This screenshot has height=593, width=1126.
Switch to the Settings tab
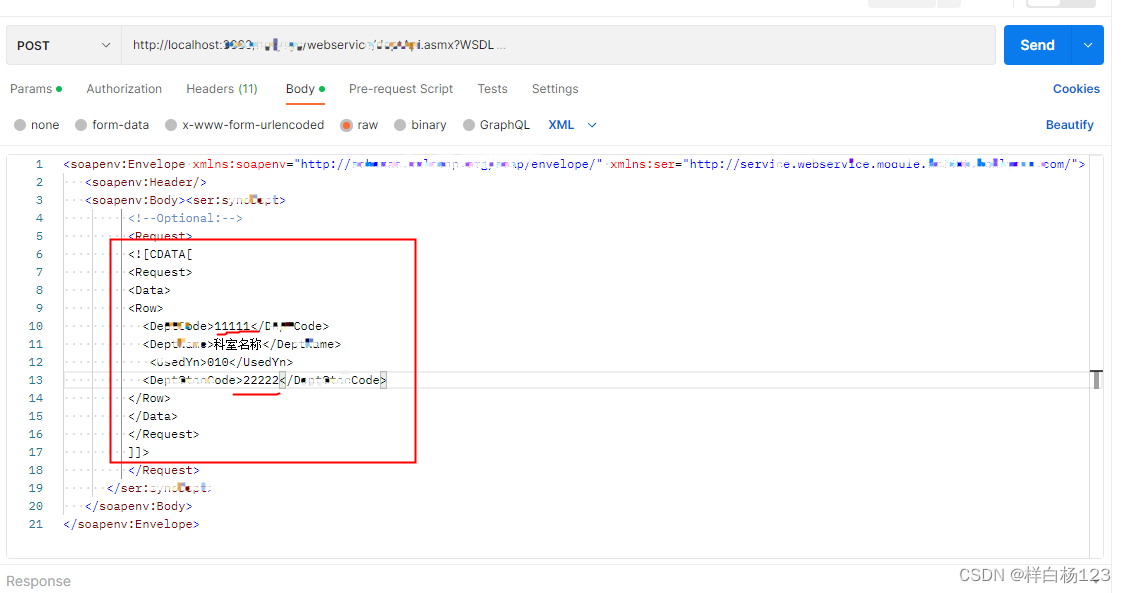click(x=555, y=89)
